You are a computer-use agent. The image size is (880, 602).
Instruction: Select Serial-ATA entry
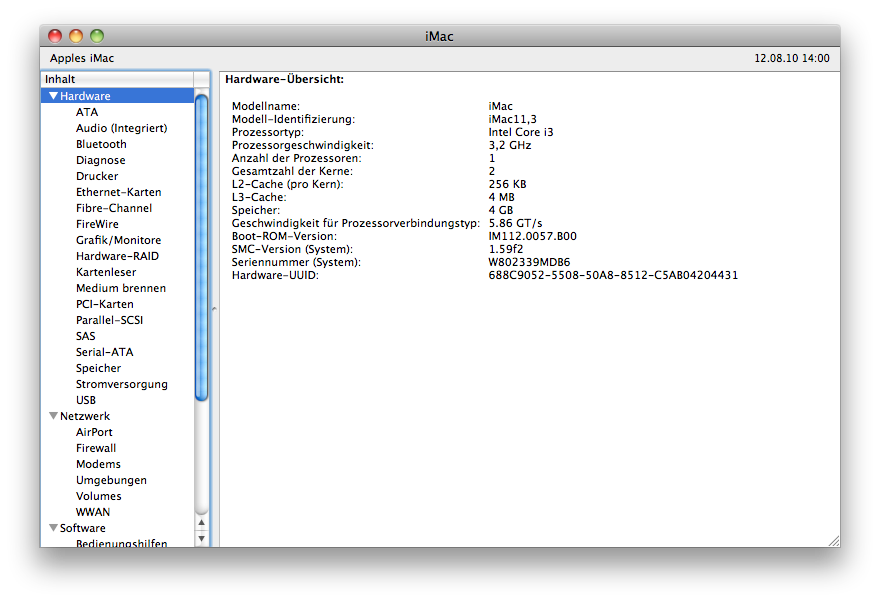pyautogui.click(x=105, y=352)
